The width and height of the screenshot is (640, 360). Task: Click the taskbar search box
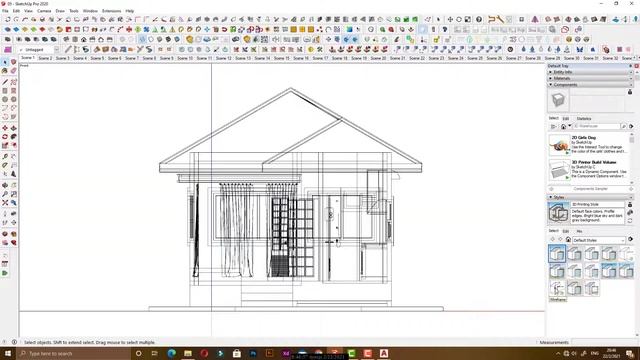pyautogui.click(x=73, y=353)
